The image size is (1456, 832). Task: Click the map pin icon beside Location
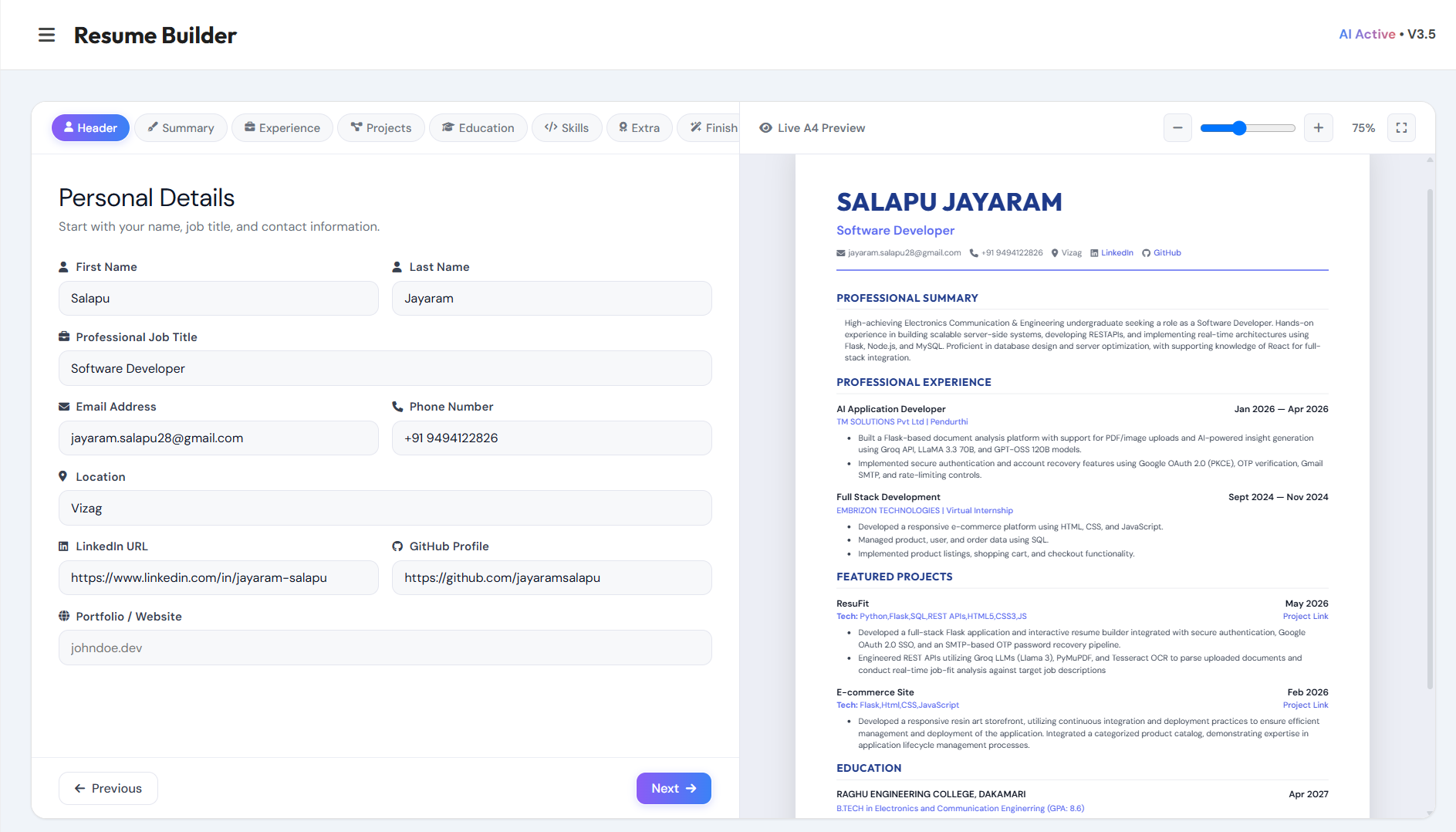(x=63, y=477)
